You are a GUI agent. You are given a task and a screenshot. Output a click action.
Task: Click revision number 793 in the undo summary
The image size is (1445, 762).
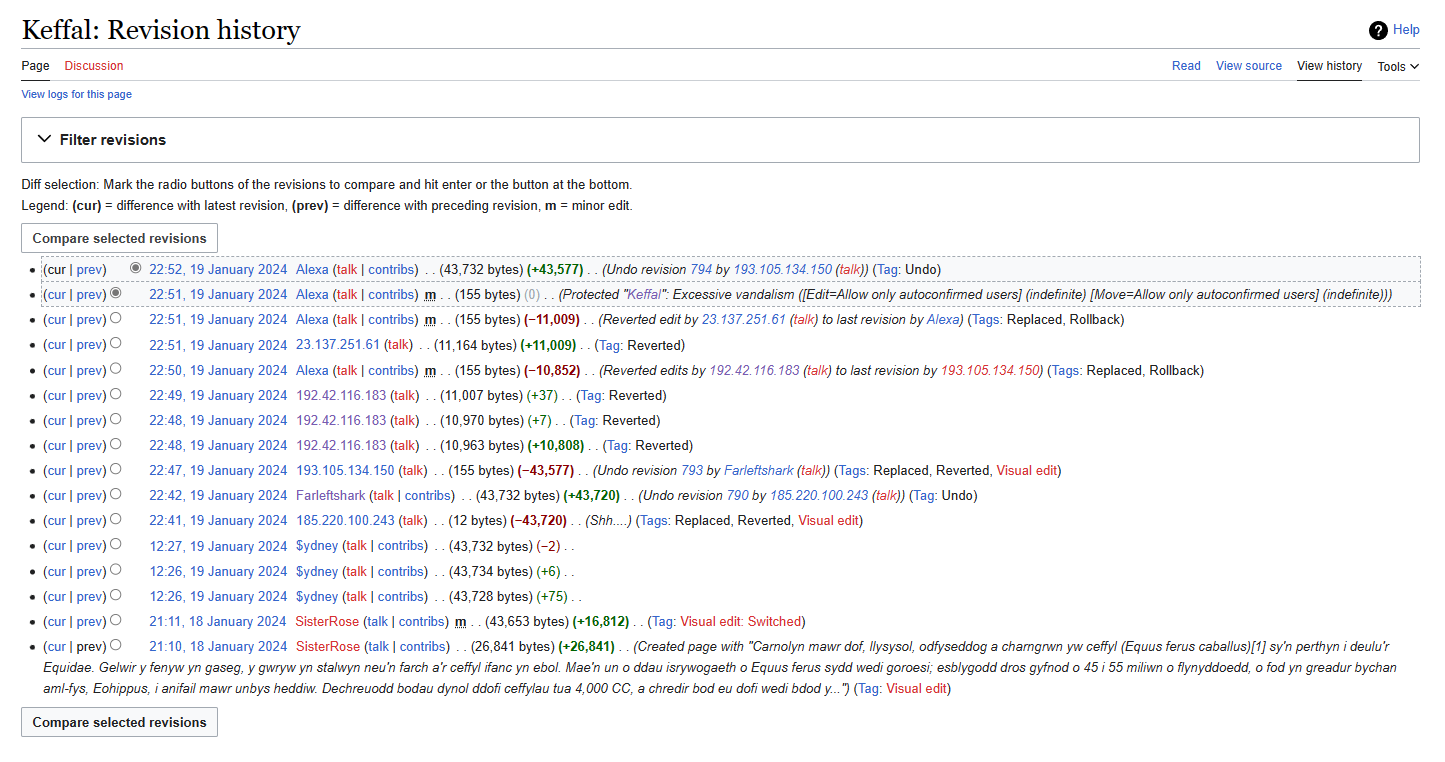[x=693, y=471]
